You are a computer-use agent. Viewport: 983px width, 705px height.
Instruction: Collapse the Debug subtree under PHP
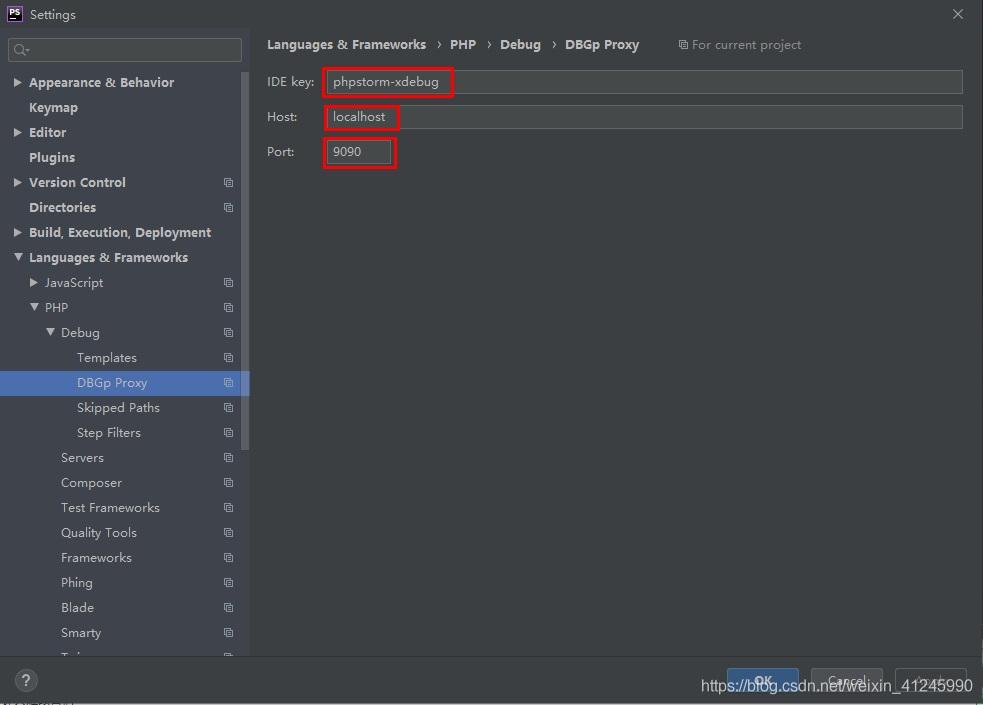[50, 333]
